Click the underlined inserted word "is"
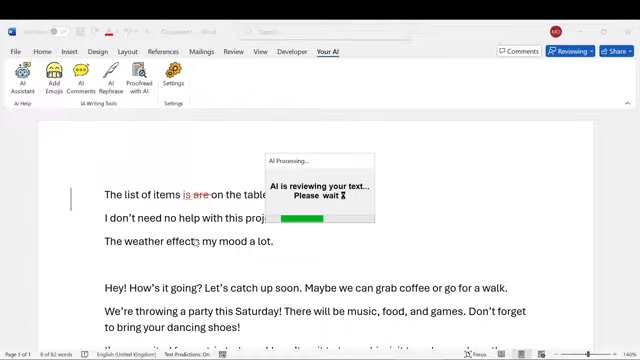This screenshot has height=360, width=640. point(187,195)
